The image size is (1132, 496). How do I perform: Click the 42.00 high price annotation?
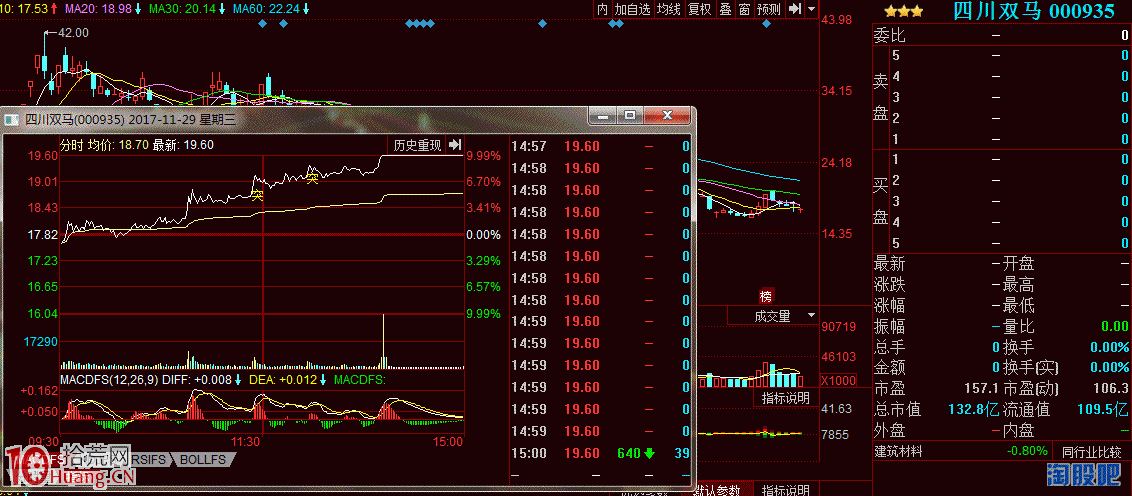pyautogui.click(x=74, y=32)
